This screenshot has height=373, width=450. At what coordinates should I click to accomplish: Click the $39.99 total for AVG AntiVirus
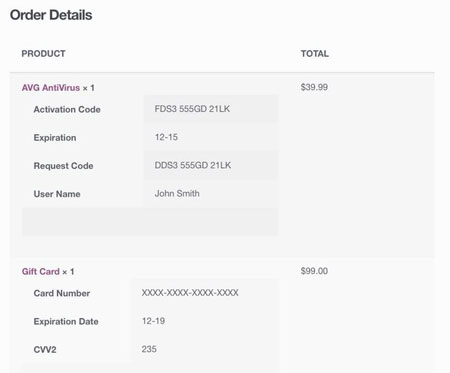point(314,87)
